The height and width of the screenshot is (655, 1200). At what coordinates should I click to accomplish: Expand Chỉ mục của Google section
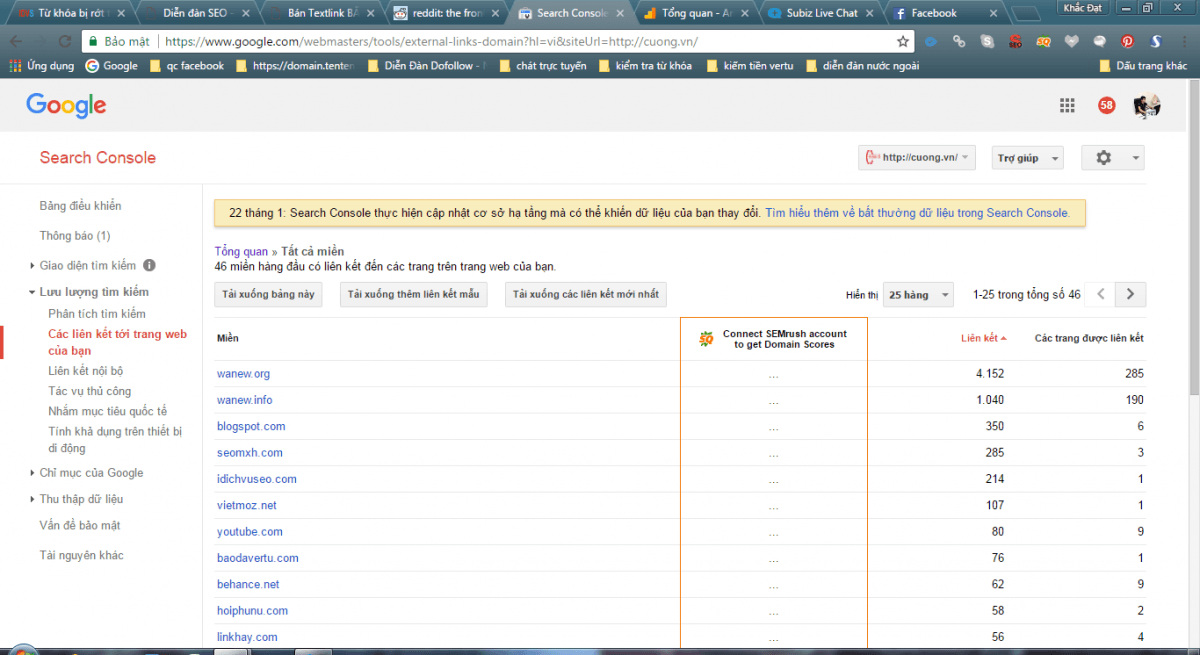click(x=31, y=473)
